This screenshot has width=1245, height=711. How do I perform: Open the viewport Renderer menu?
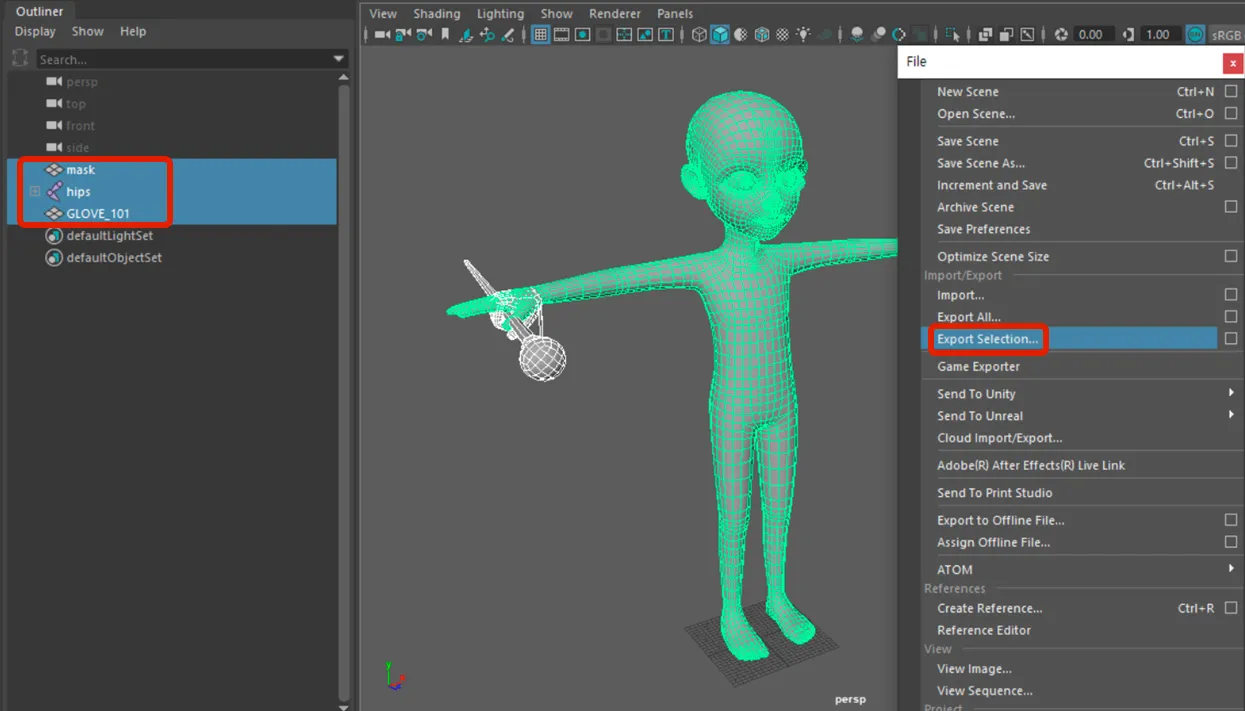[x=615, y=14]
